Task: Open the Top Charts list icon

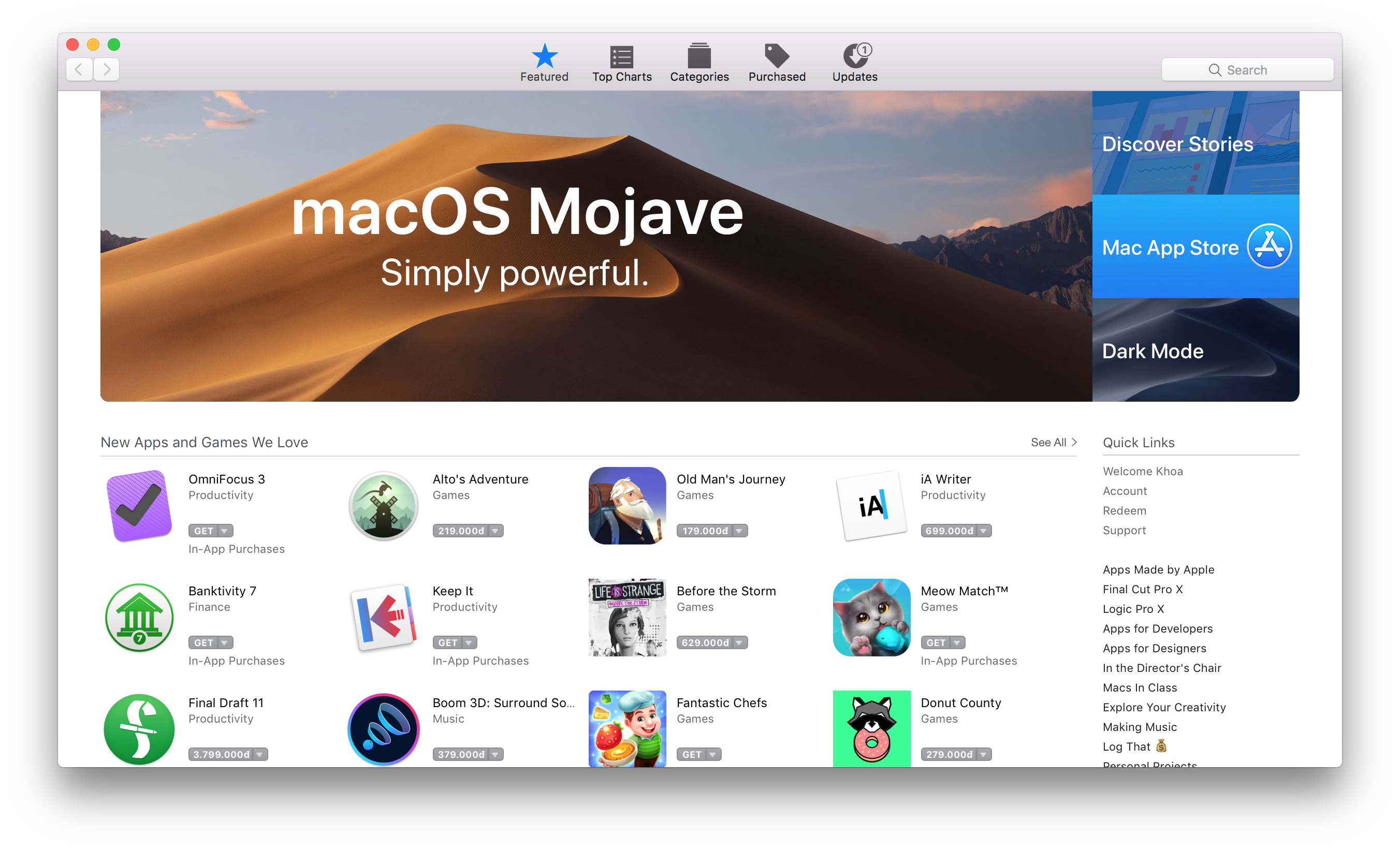Action: pos(622,56)
